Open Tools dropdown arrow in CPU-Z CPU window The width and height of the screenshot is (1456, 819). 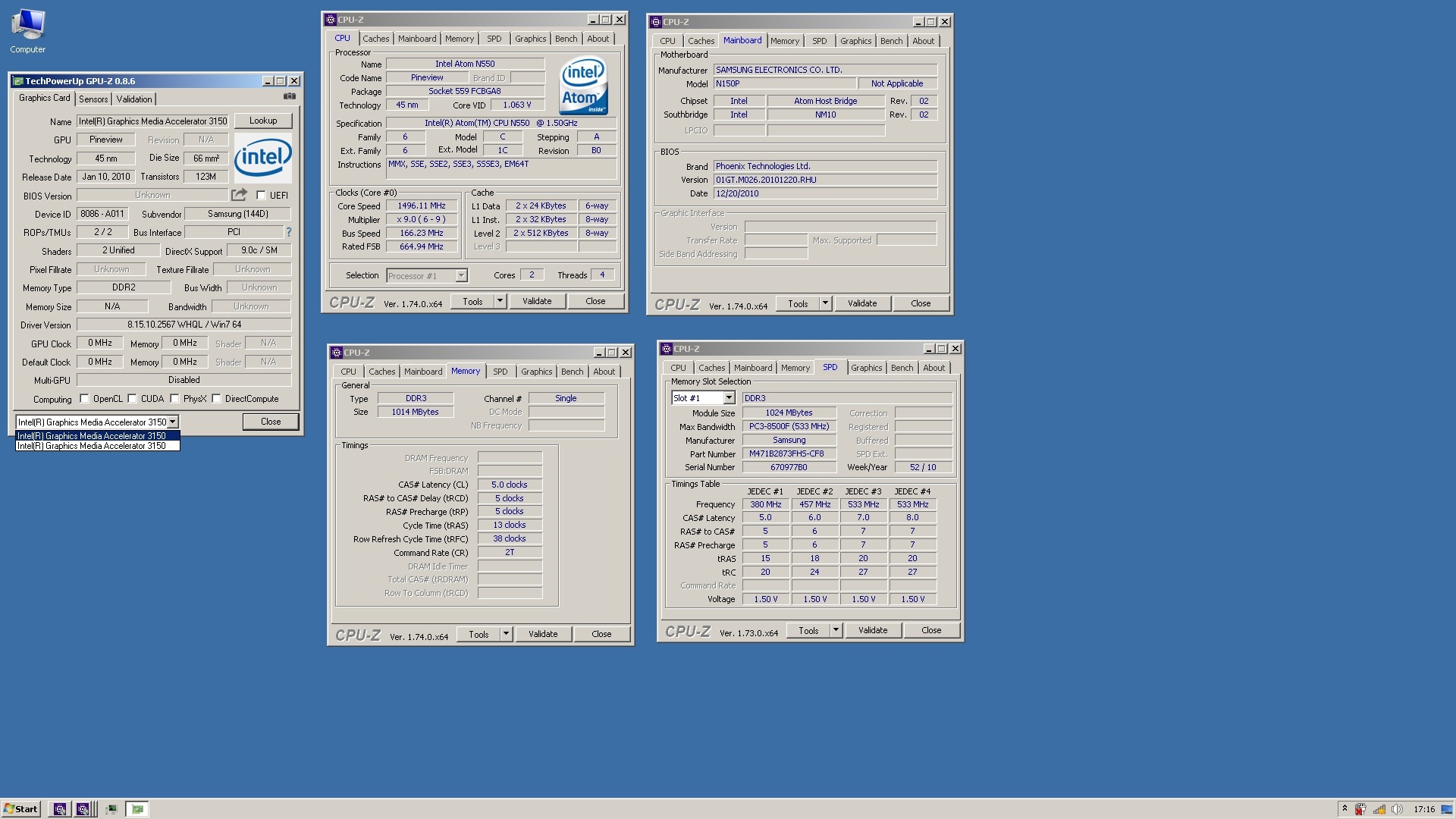(500, 302)
